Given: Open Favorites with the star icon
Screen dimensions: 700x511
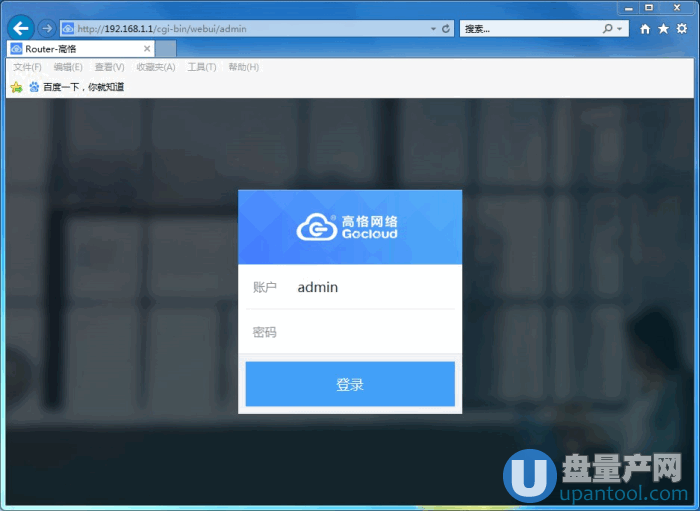Looking at the screenshot, I should [x=663, y=29].
